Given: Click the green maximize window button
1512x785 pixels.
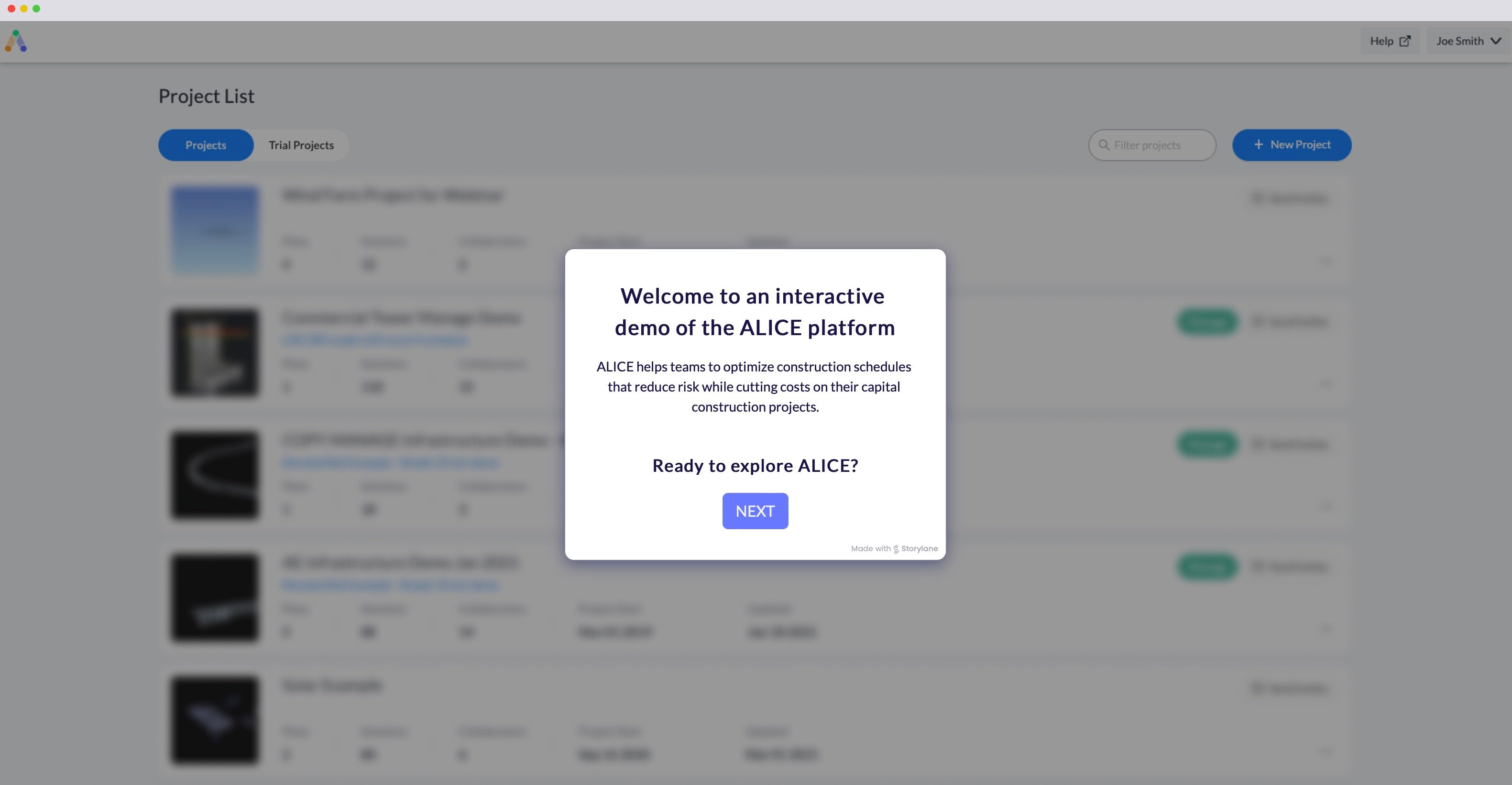Looking at the screenshot, I should pyautogui.click(x=36, y=9).
